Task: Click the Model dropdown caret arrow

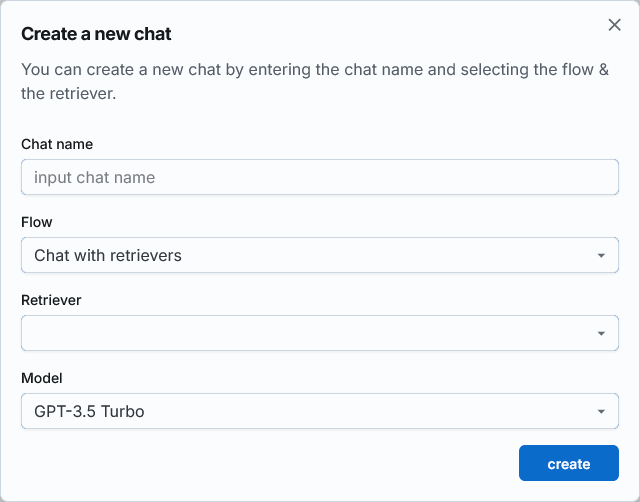Action: tap(601, 411)
